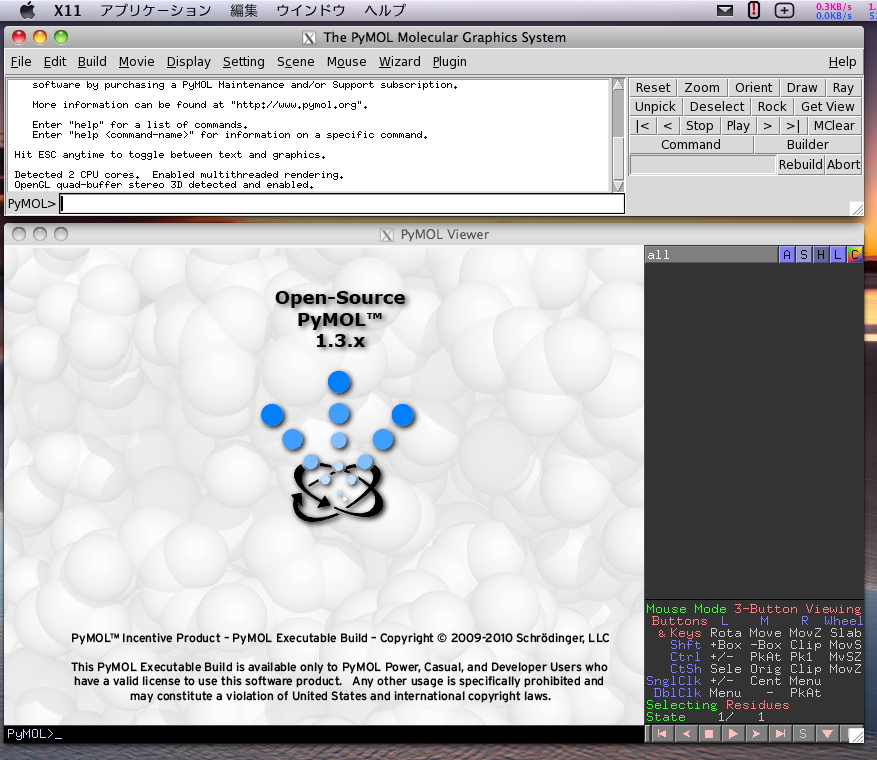Screen dimensions: 877x760
Task: Open the Mouse menu
Action: click(x=347, y=62)
